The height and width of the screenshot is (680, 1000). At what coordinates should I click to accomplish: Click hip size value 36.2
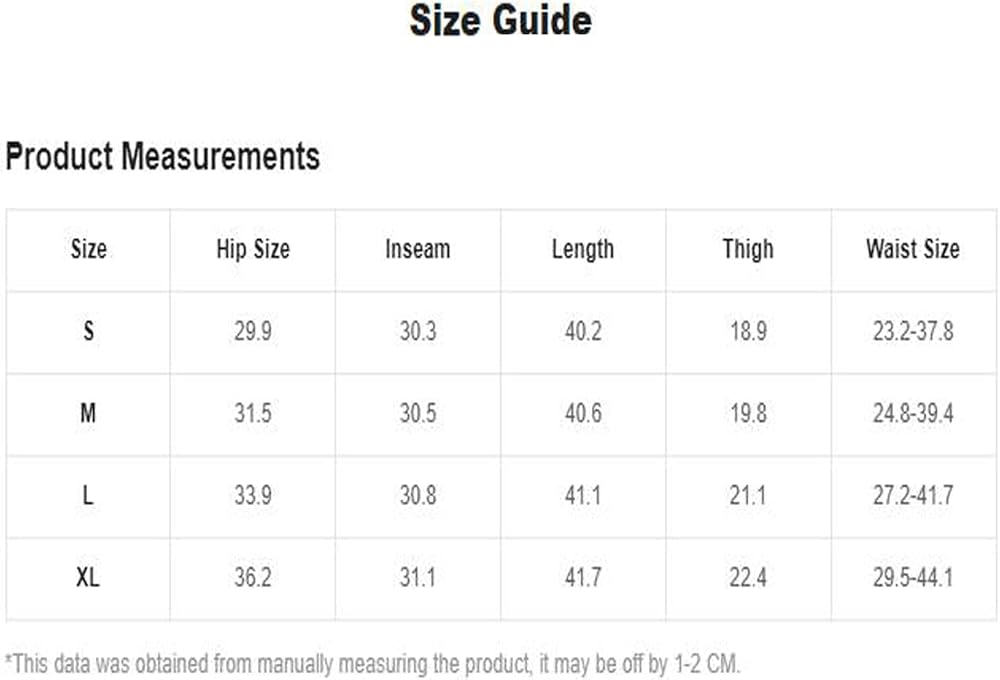coord(253,578)
